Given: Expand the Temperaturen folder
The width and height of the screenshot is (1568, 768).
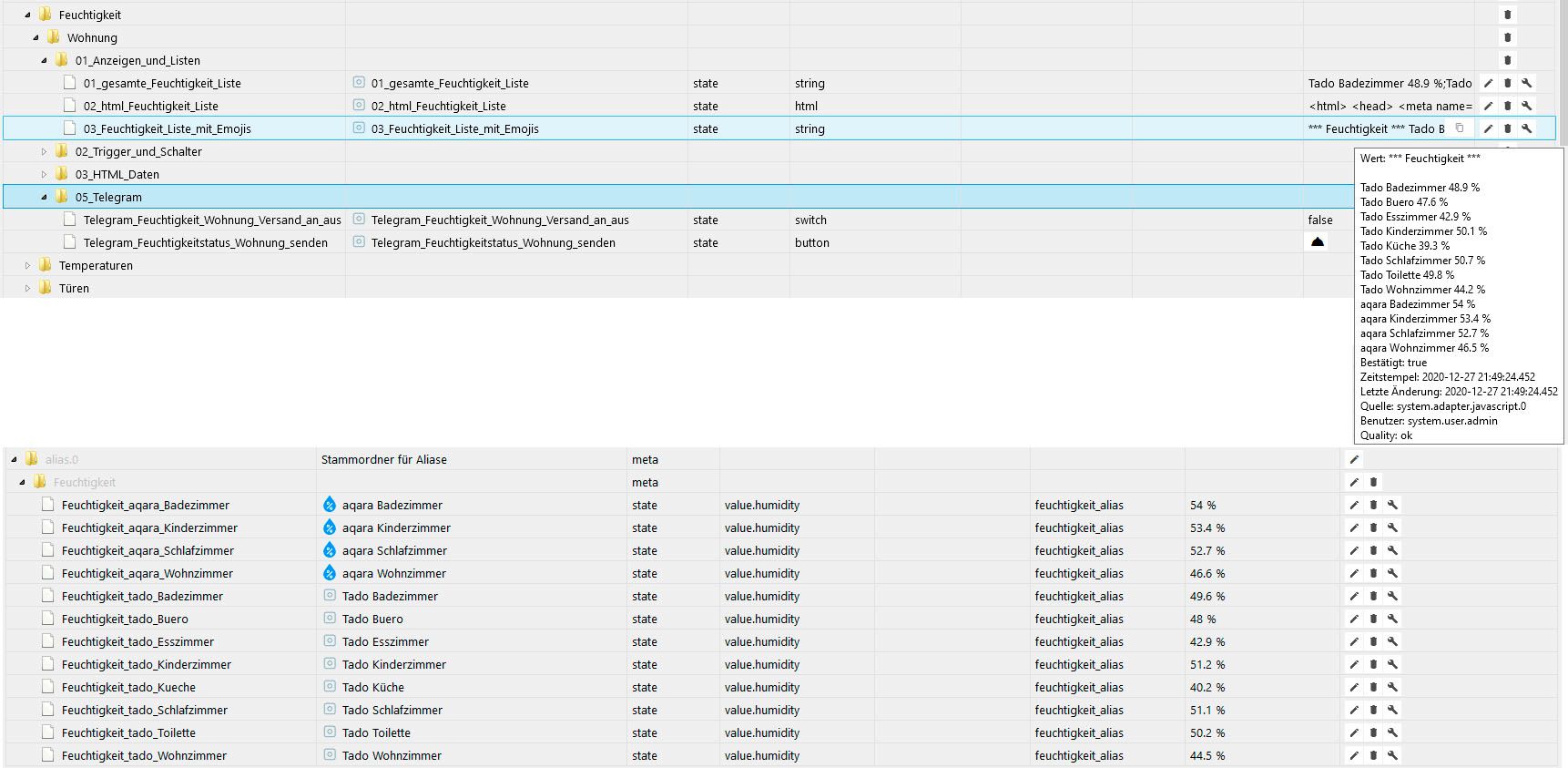Looking at the screenshot, I should pos(27,265).
